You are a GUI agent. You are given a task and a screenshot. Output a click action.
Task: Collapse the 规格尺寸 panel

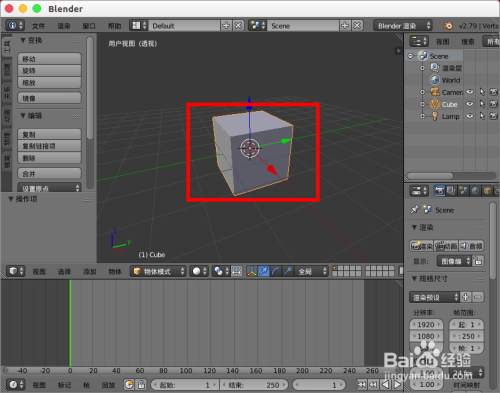click(414, 279)
